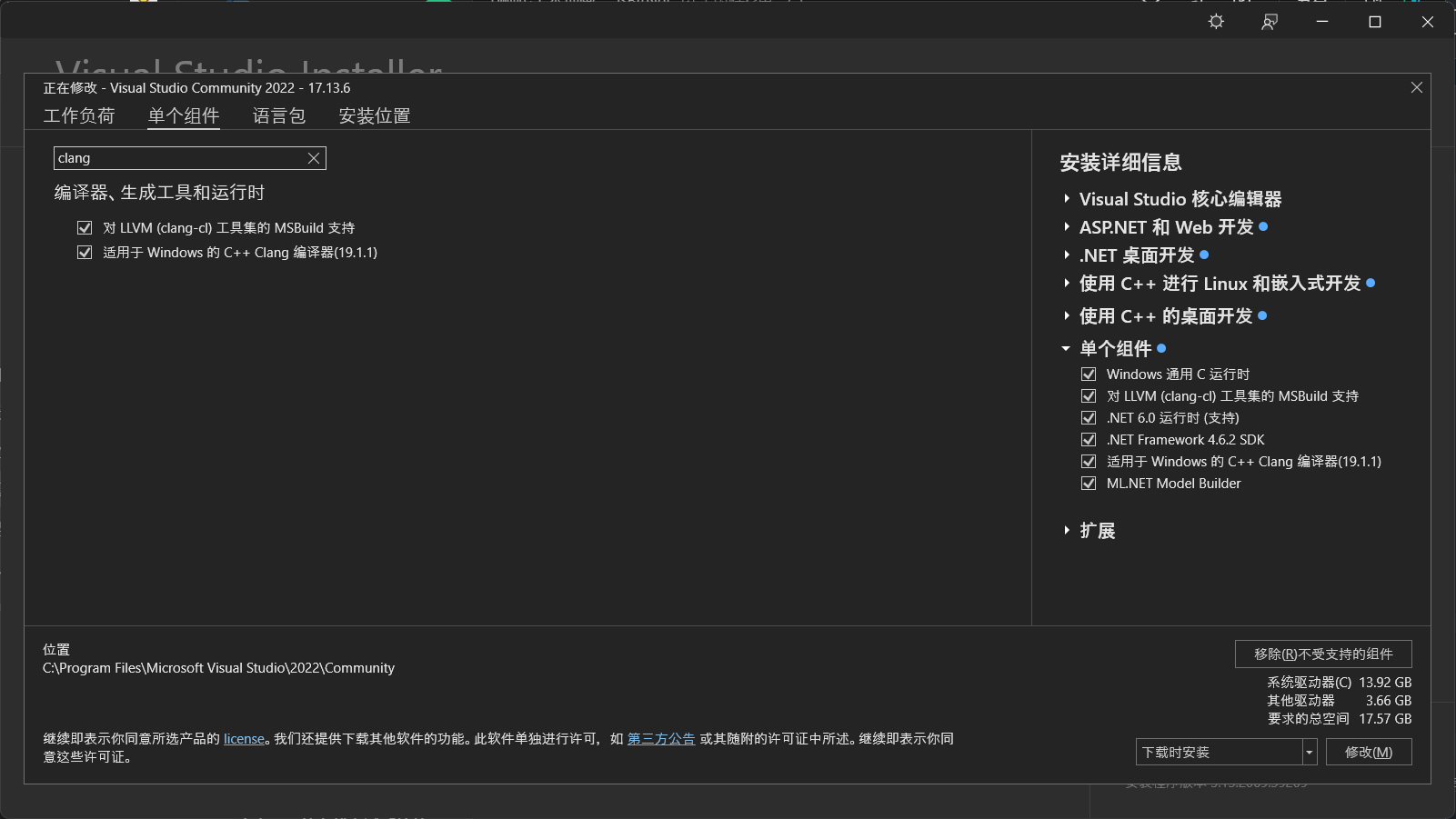Open 下载时安装 dropdown arrow
1456x819 pixels.
(1310, 753)
